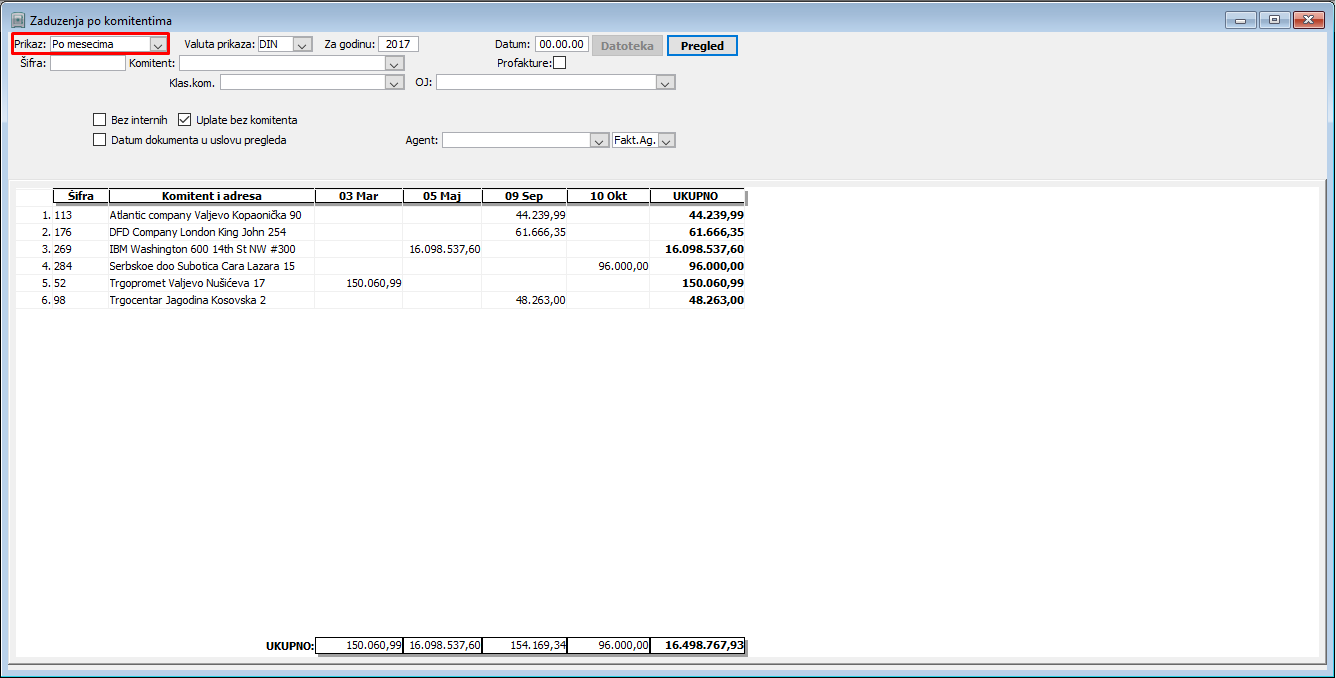
Task: Uncheck Uplate bez komitenta
Action: tap(184, 120)
